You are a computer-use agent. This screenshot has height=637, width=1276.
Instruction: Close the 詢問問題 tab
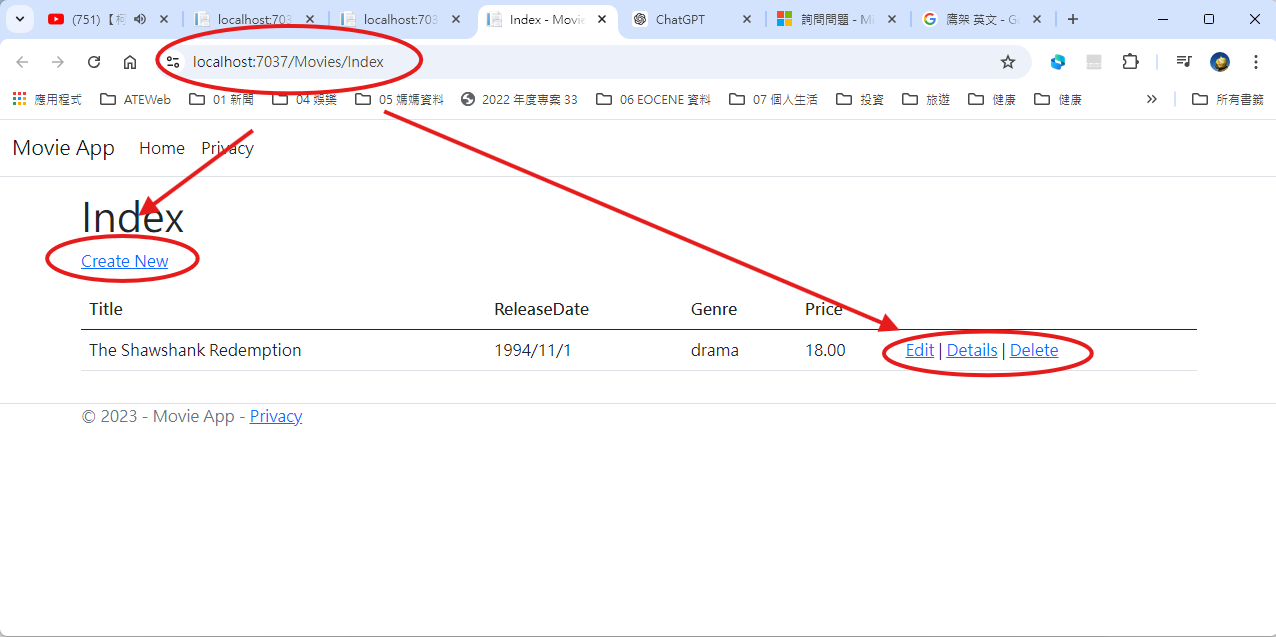pos(892,19)
